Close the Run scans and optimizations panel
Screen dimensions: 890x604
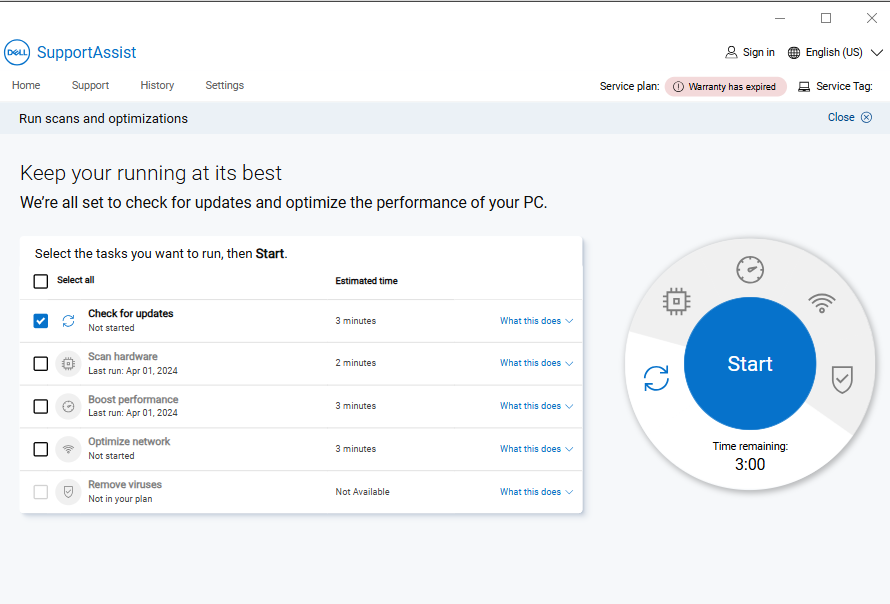click(x=849, y=117)
